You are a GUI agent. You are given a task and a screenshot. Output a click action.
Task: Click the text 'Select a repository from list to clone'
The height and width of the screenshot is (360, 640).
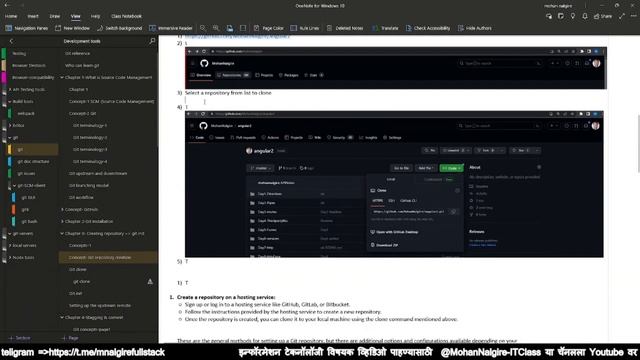(x=228, y=93)
